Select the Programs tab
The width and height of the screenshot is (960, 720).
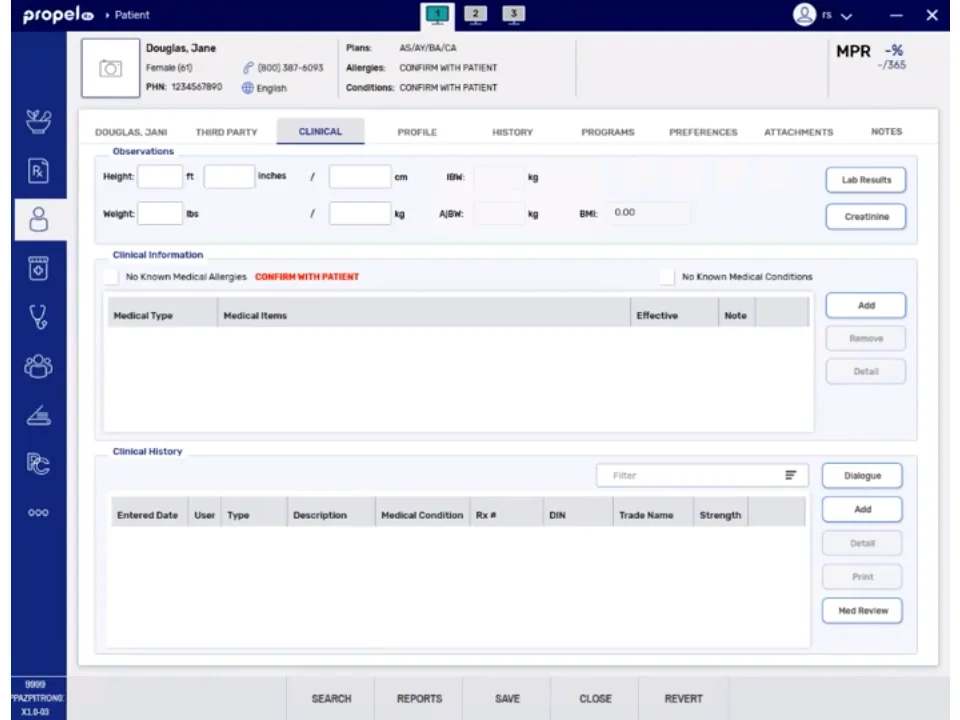608,132
